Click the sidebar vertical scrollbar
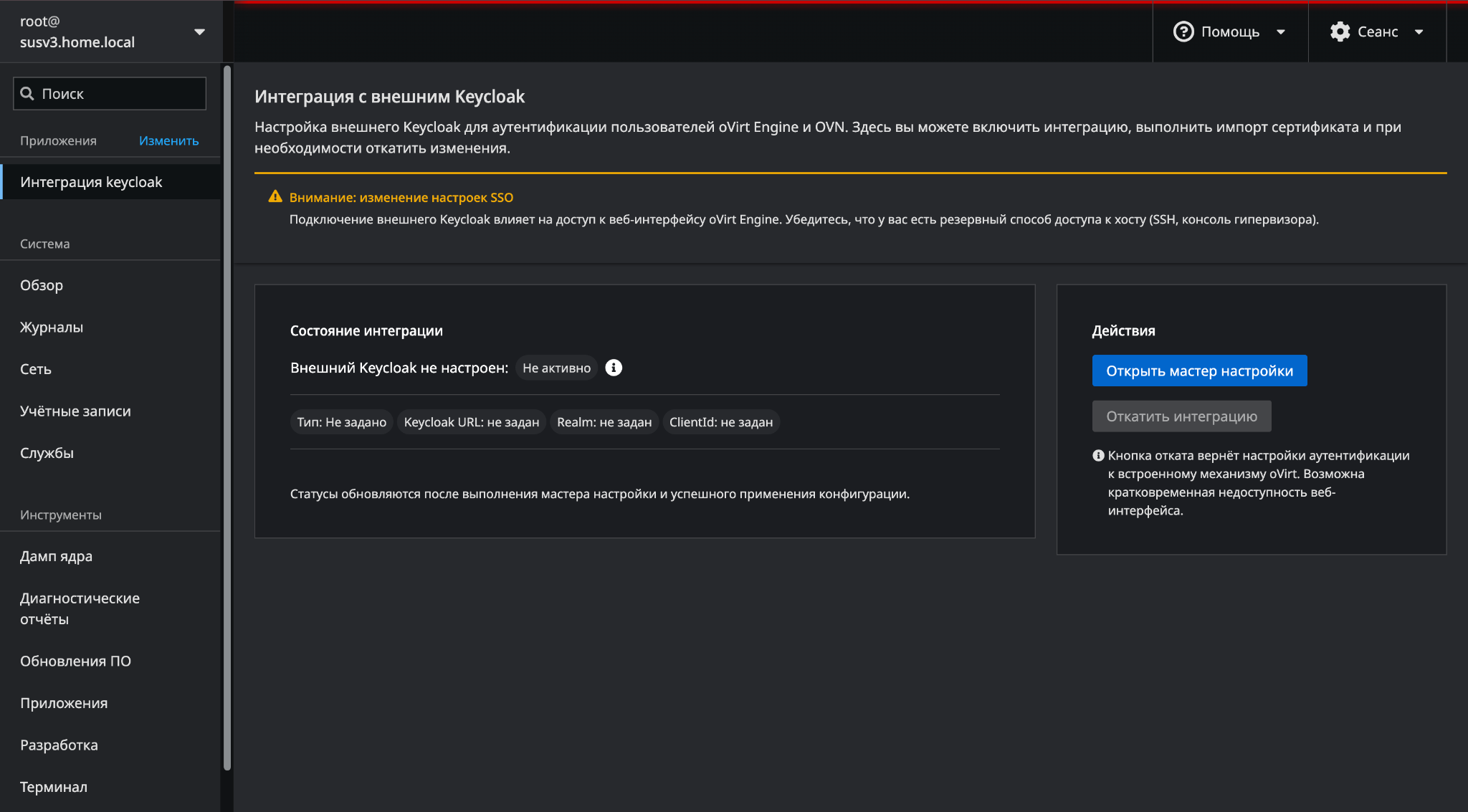 tap(227, 416)
